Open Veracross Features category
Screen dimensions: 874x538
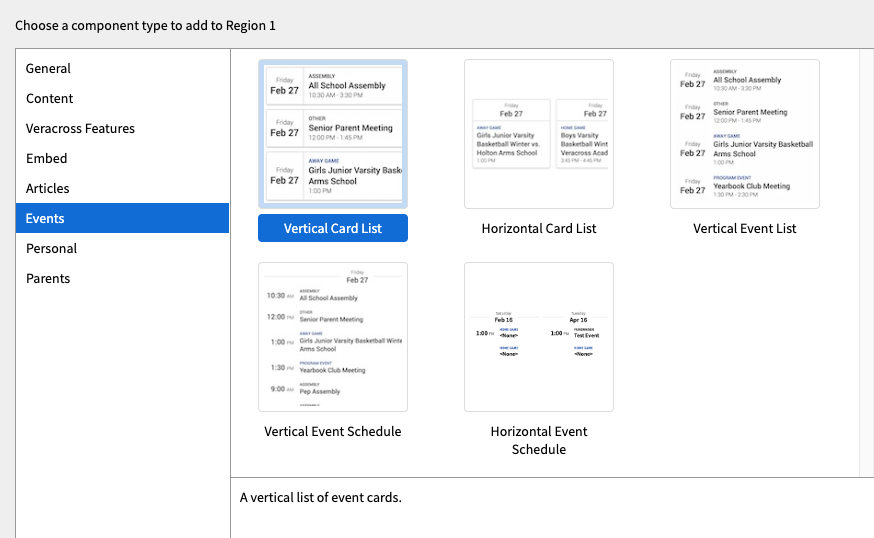point(80,128)
